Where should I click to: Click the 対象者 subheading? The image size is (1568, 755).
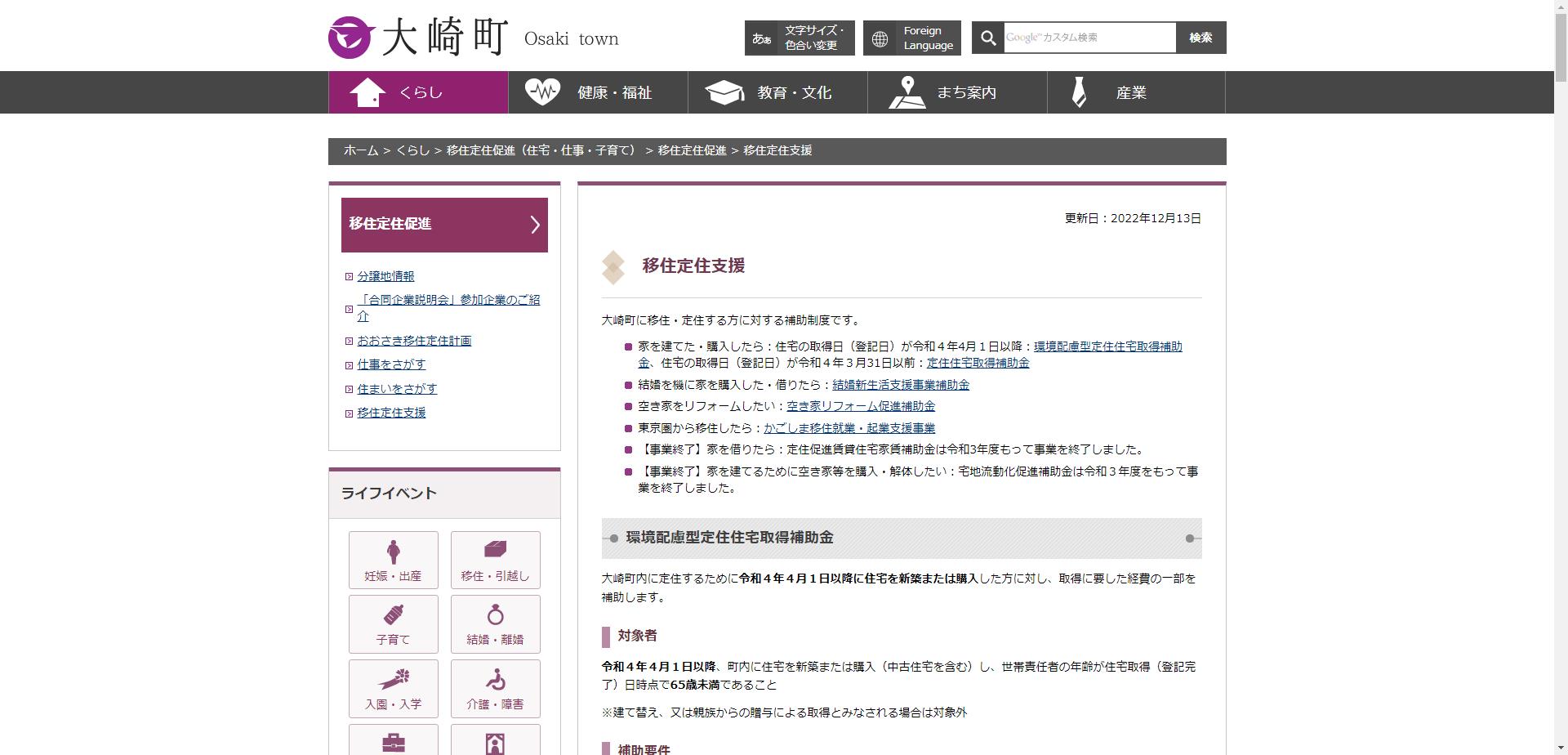click(637, 636)
